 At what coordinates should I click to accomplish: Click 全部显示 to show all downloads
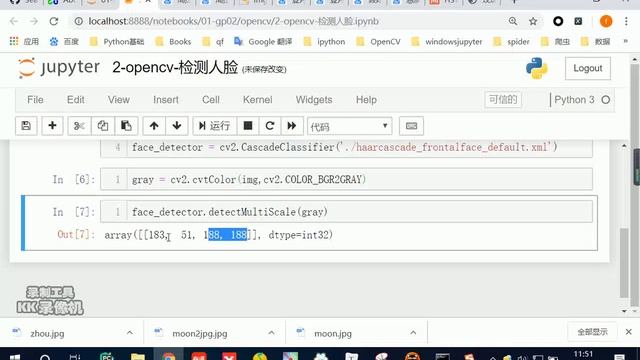(x=592, y=332)
